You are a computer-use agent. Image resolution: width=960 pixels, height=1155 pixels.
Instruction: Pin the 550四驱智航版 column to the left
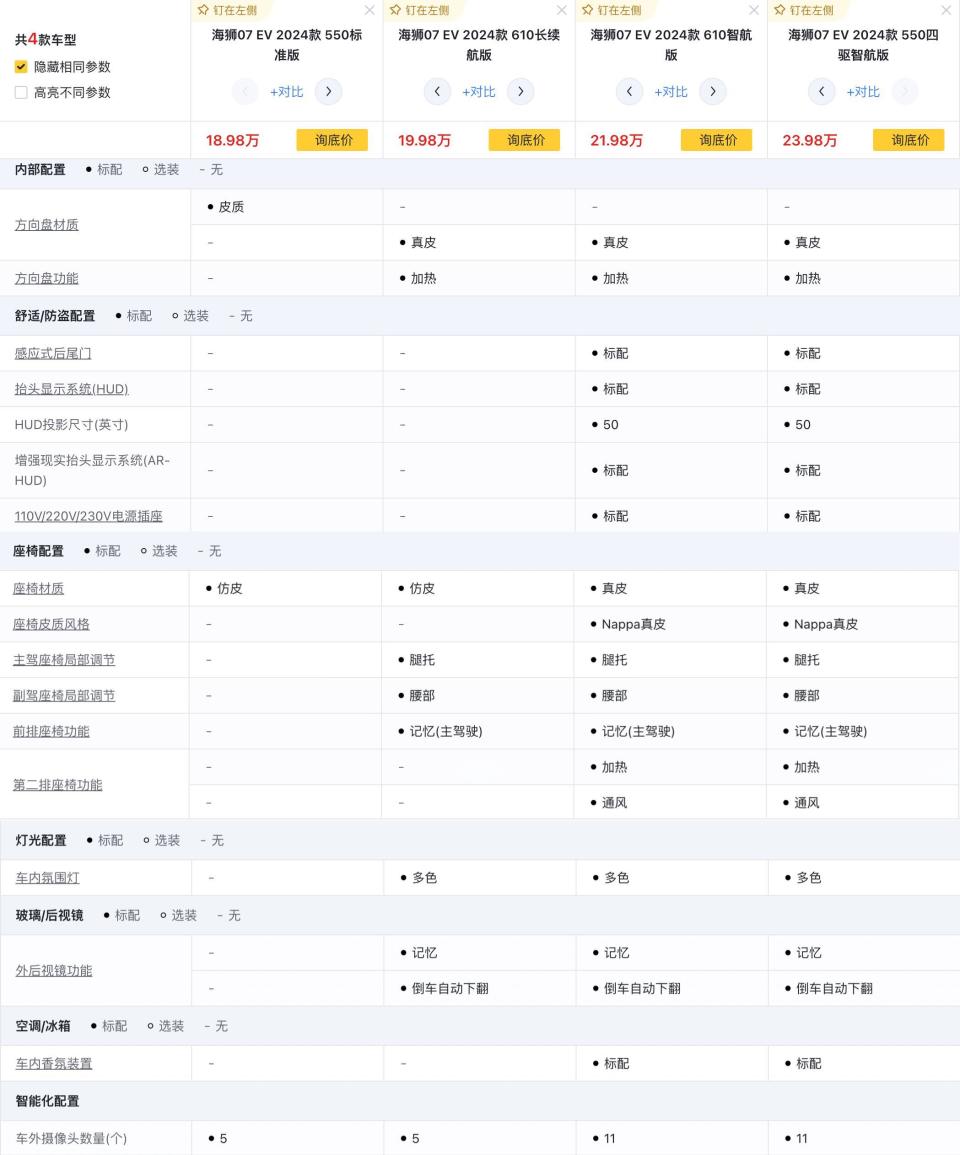click(804, 10)
